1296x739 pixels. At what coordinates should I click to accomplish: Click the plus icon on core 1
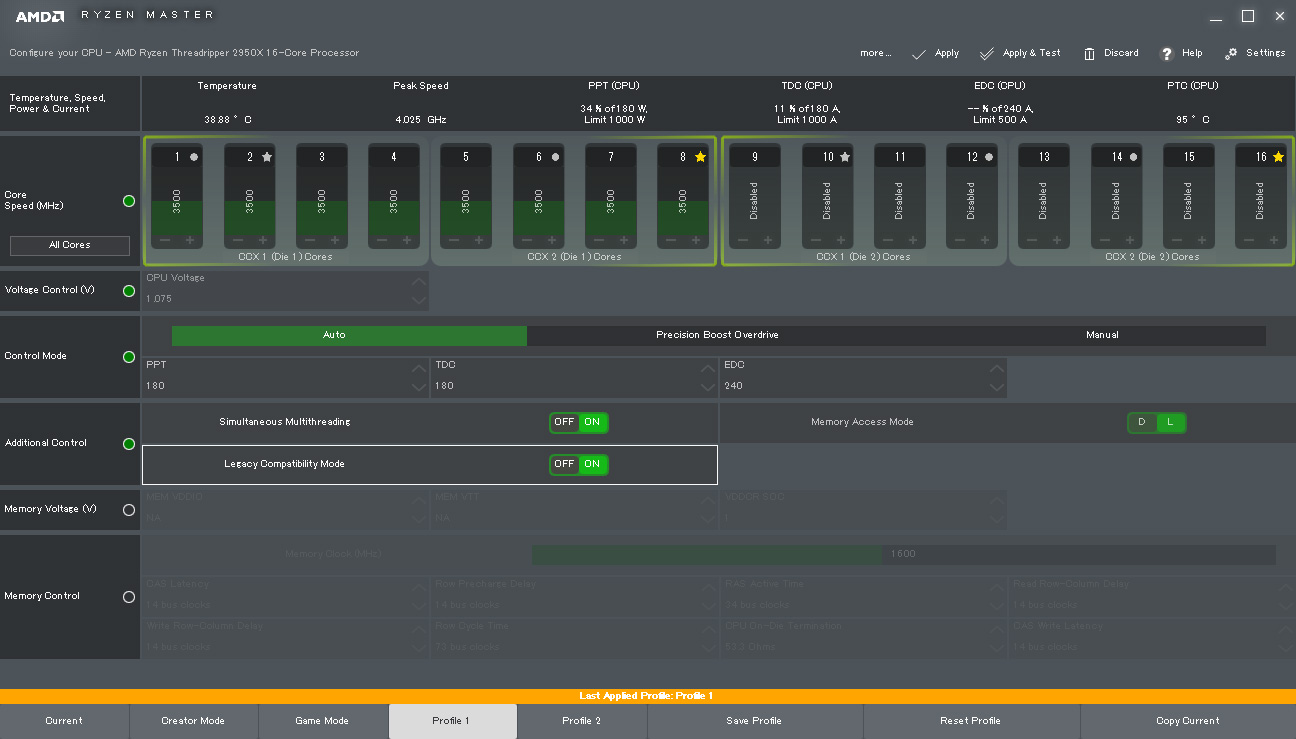190,240
